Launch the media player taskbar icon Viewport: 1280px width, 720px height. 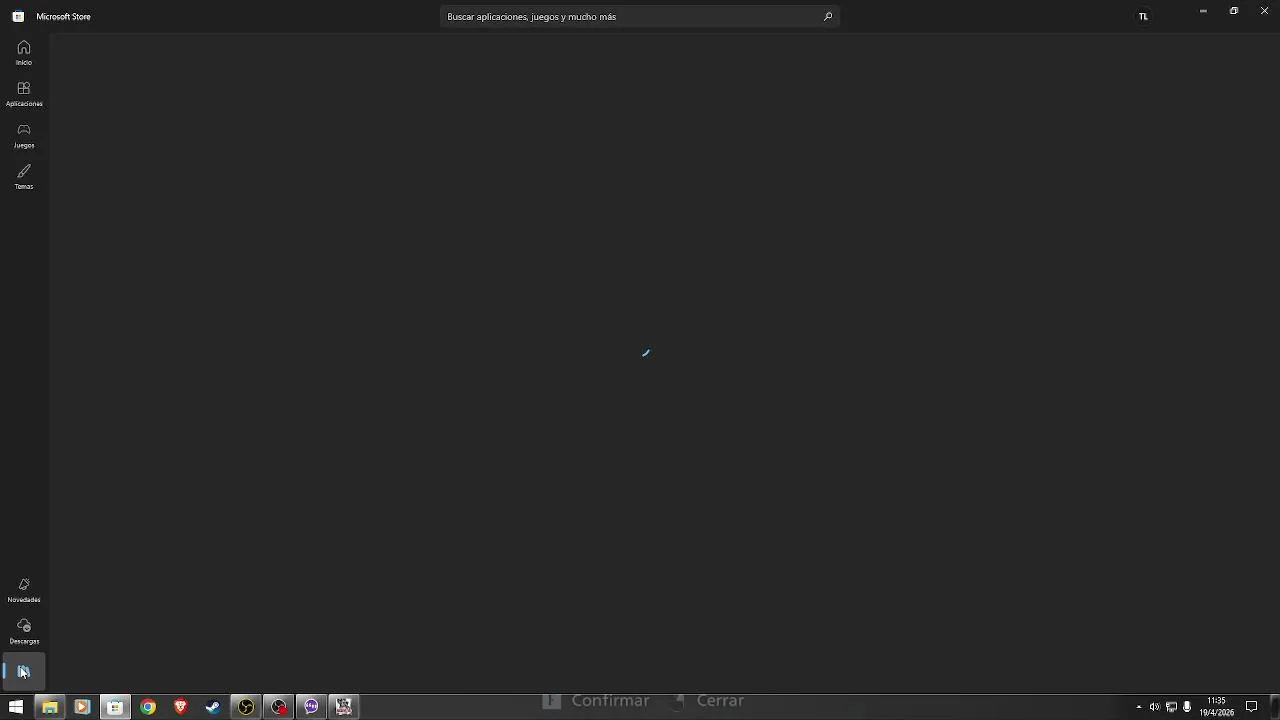[82, 707]
